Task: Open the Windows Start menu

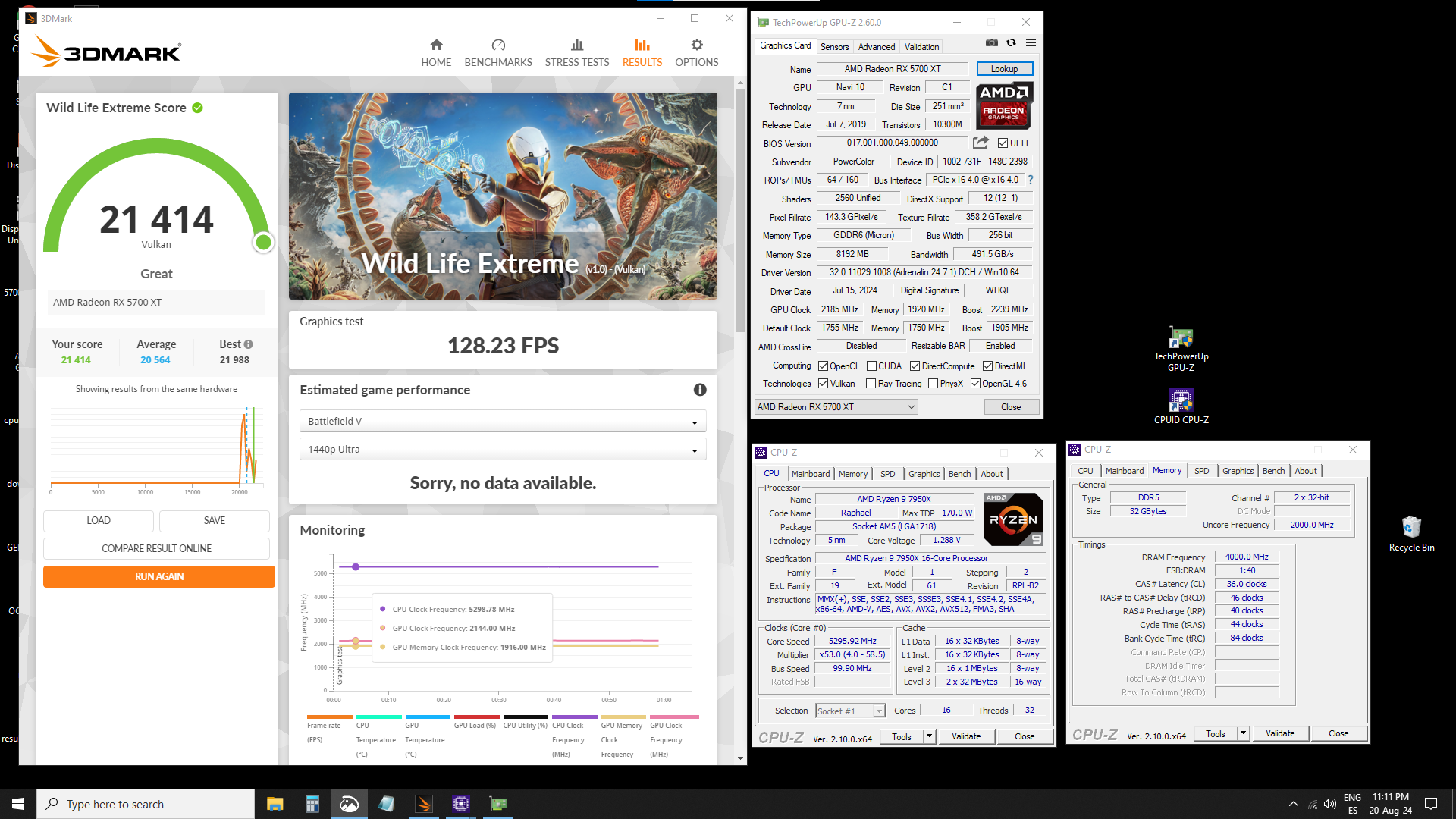Action: [18, 804]
